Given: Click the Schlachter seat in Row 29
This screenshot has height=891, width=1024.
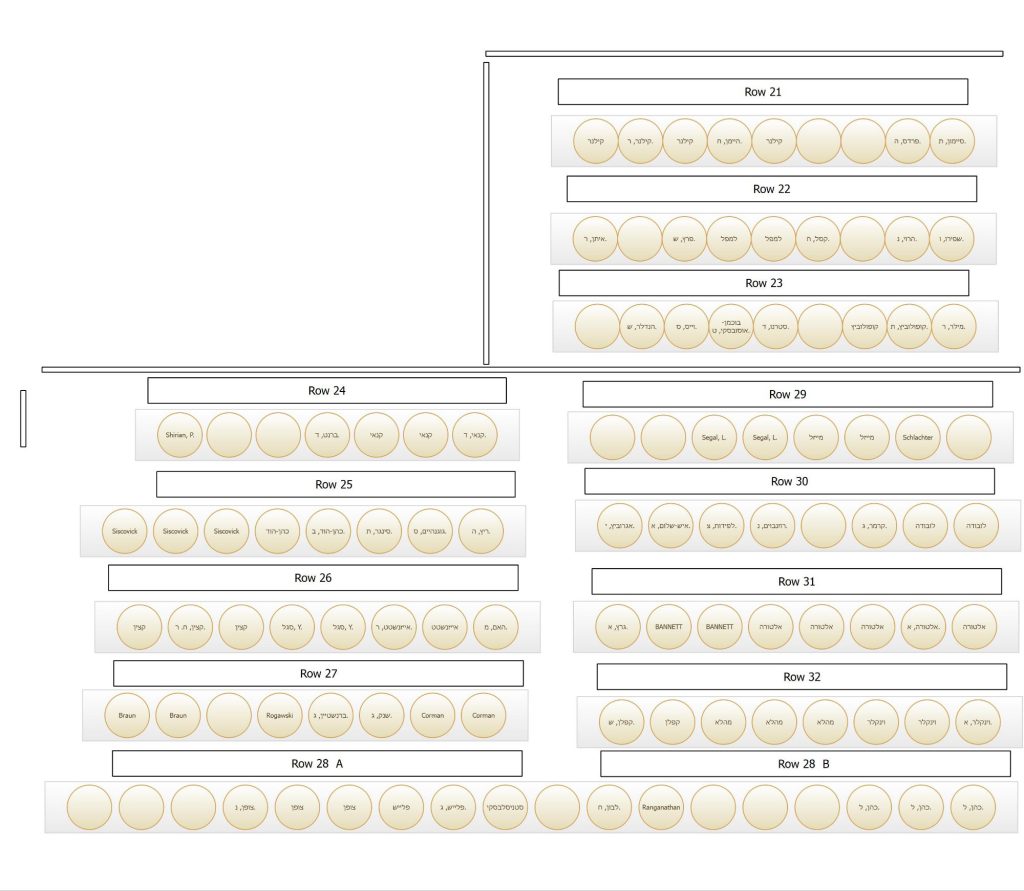Looking at the screenshot, I should coord(918,437).
